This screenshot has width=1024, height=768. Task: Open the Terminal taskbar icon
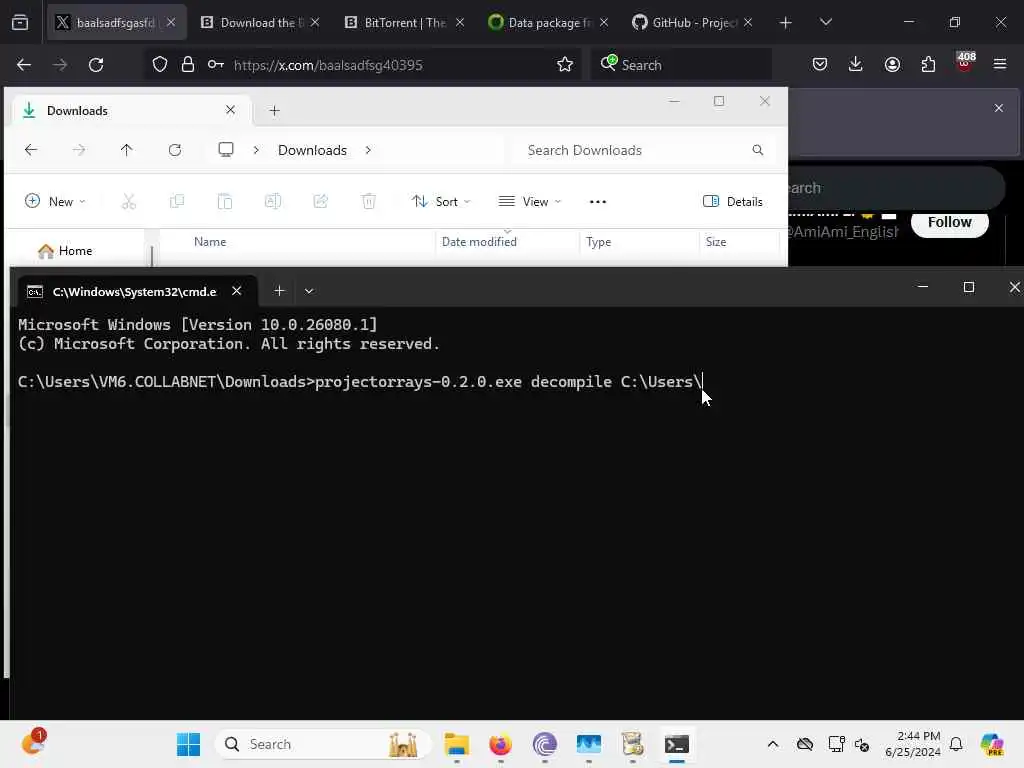677,744
